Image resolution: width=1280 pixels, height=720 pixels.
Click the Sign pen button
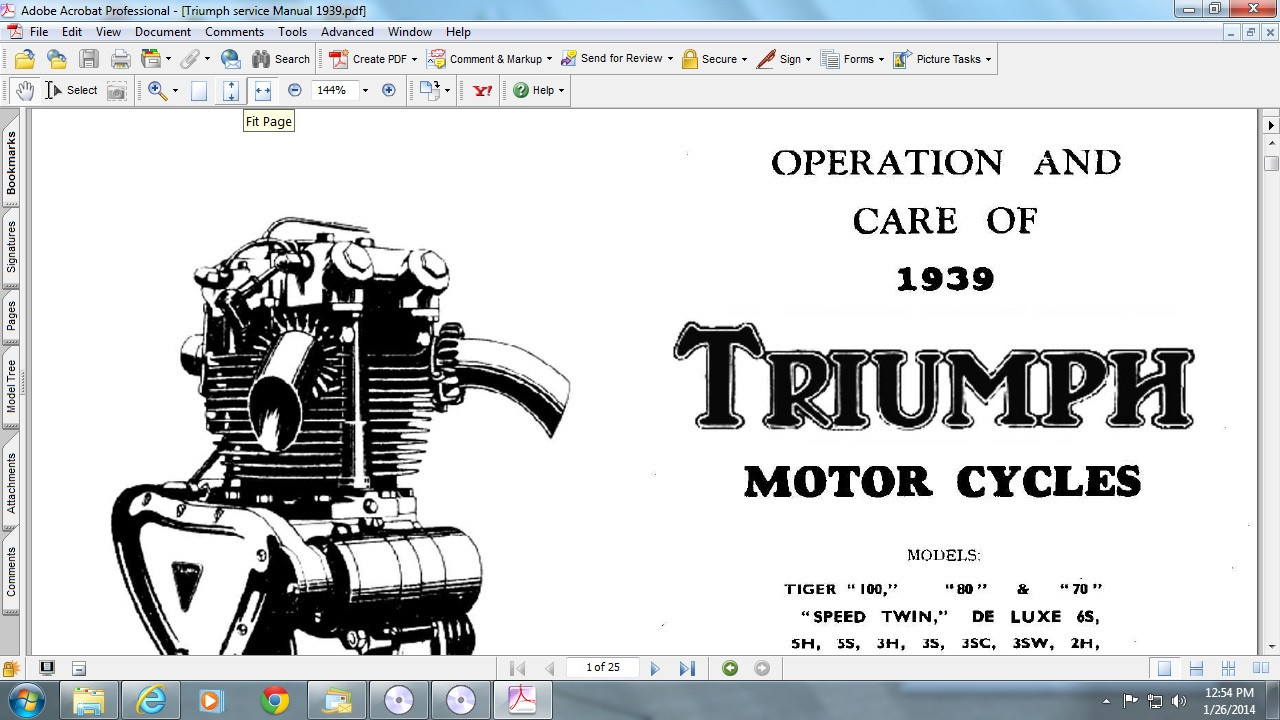tap(784, 59)
